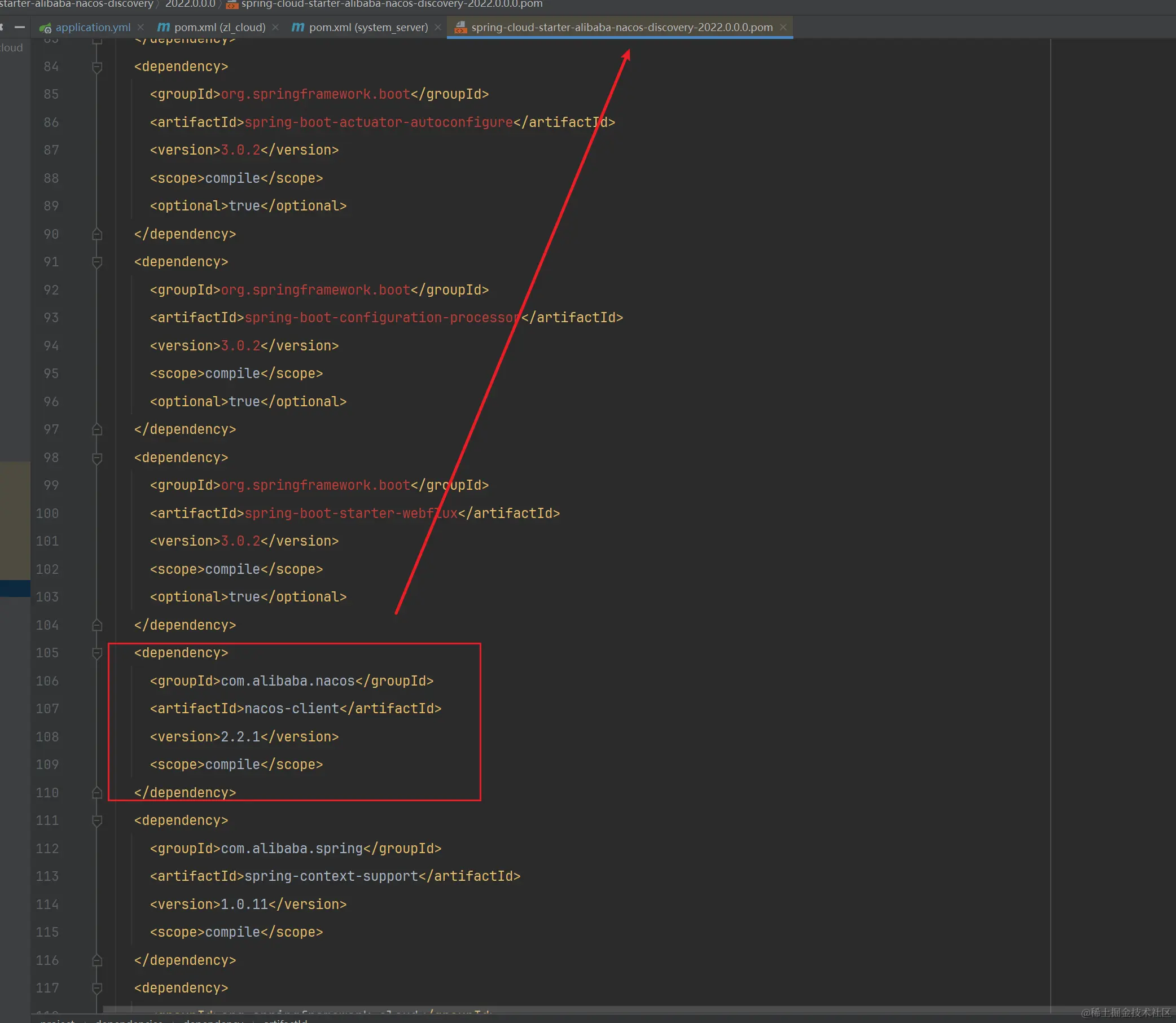This screenshot has width=1176, height=1023.
Task: Click optional true on line 103
Action: coord(244,597)
